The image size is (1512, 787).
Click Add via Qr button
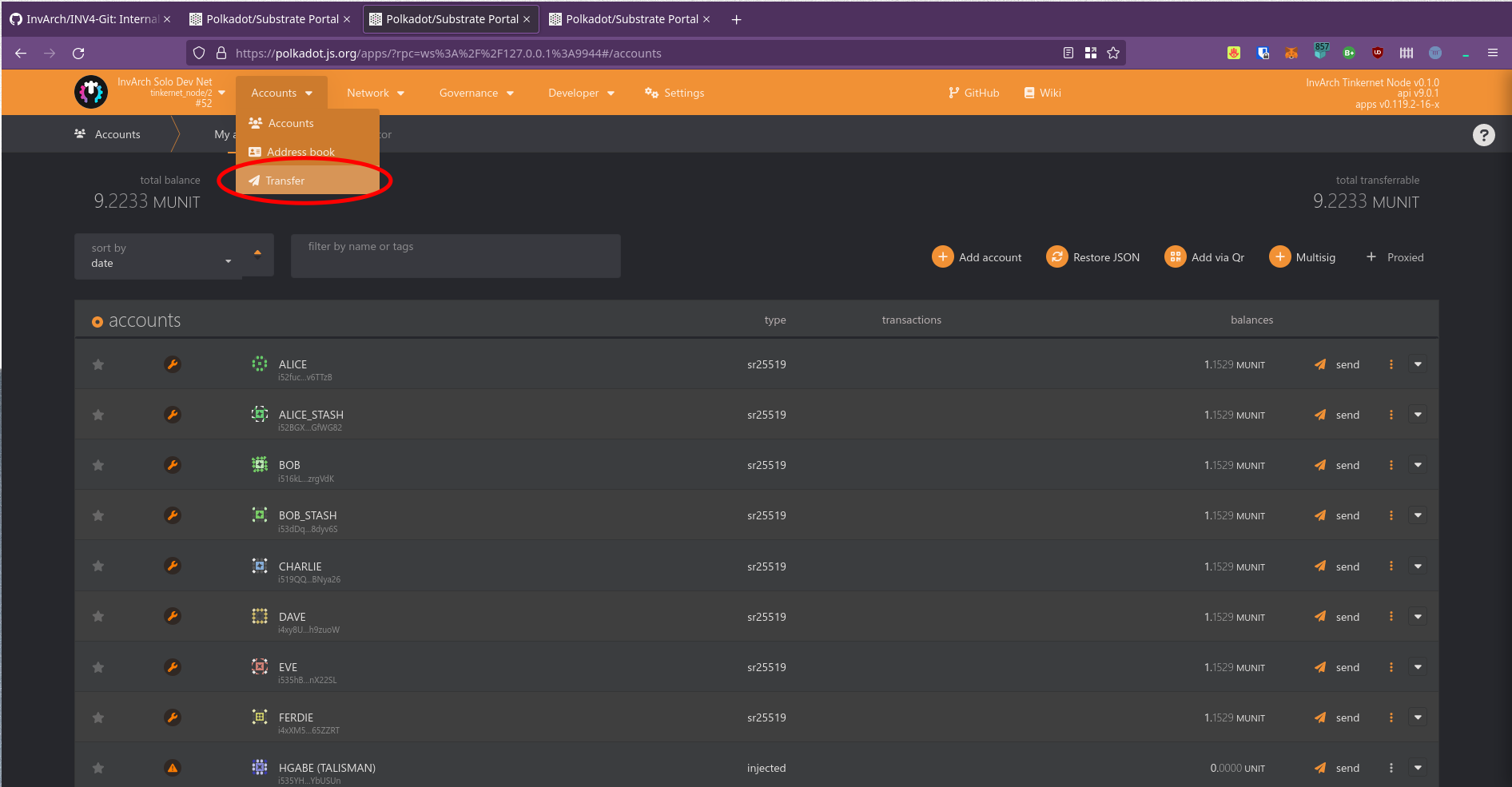(x=1204, y=257)
